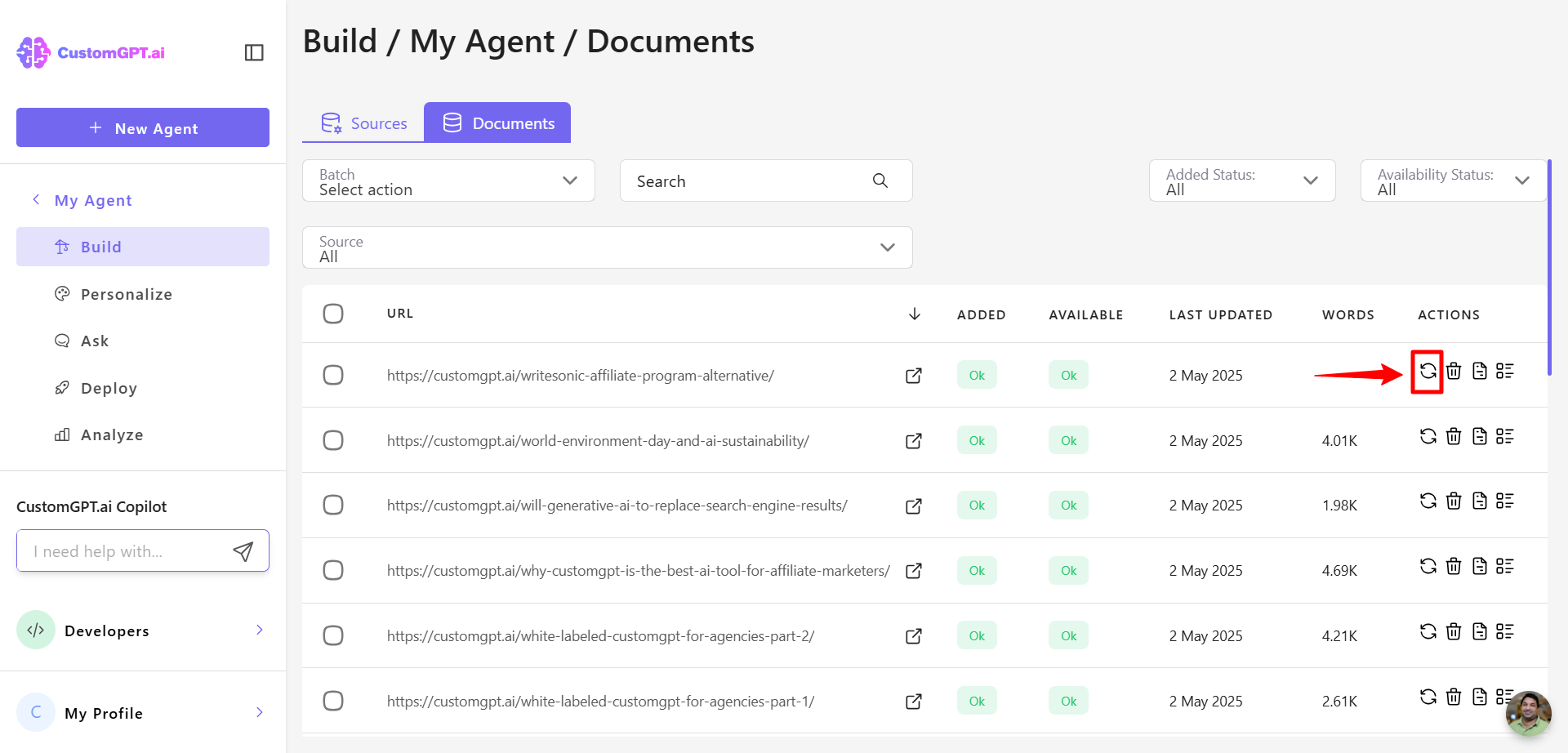Open the Availability Status filter dropdown

pos(1454,180)
